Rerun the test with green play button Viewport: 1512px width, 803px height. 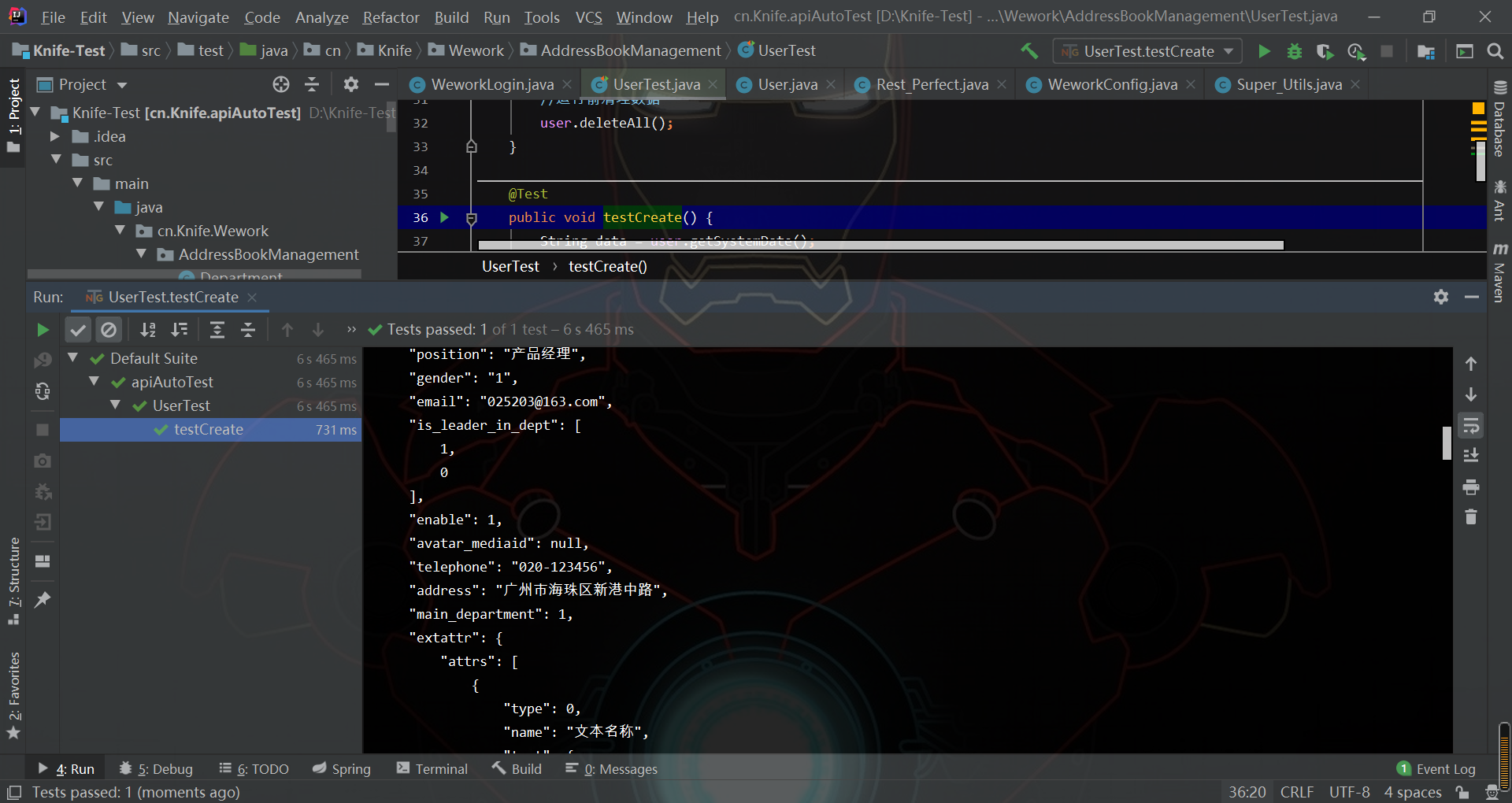tap(43, 330)
